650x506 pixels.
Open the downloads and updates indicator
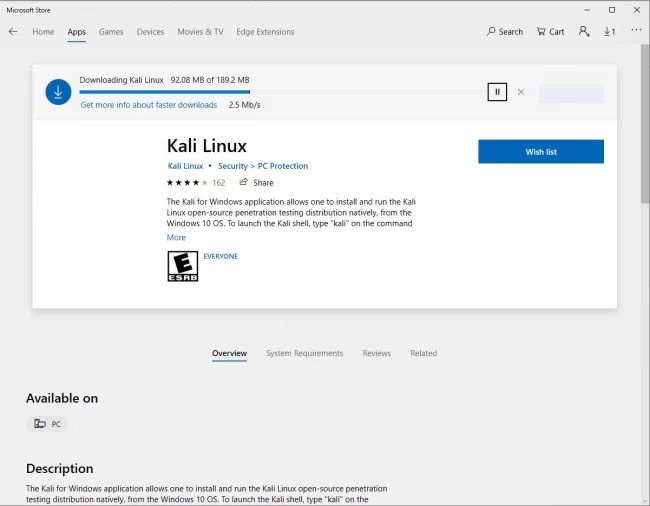[x=609, y=31]
